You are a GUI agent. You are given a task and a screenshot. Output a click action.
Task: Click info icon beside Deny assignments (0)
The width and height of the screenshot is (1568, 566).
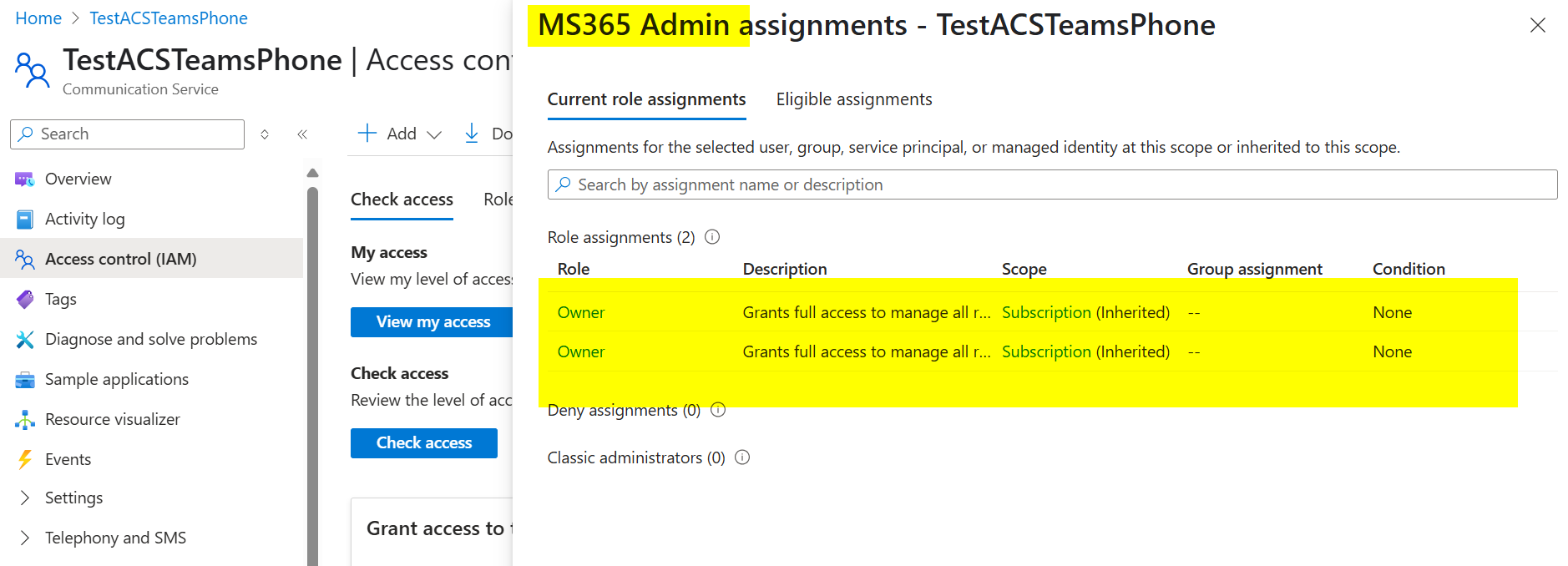click(x=718, y=410)
